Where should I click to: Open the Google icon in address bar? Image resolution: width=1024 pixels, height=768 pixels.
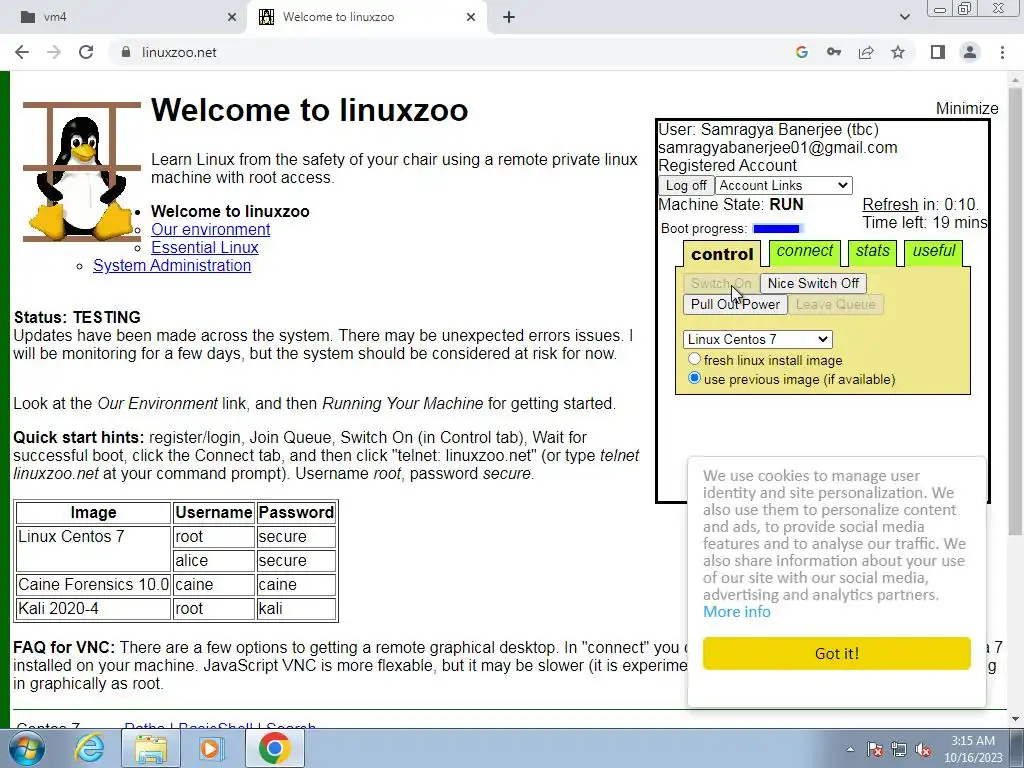click(802, 52)
